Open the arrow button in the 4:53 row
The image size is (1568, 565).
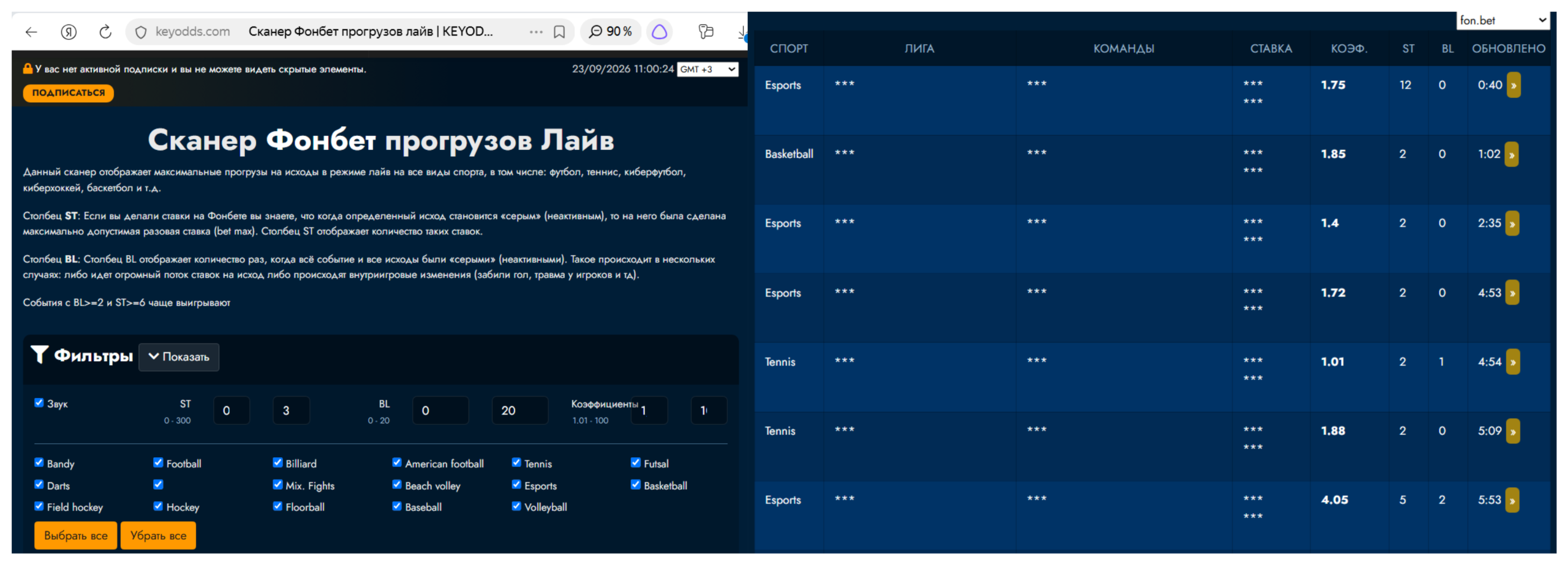pos(1512,293)
